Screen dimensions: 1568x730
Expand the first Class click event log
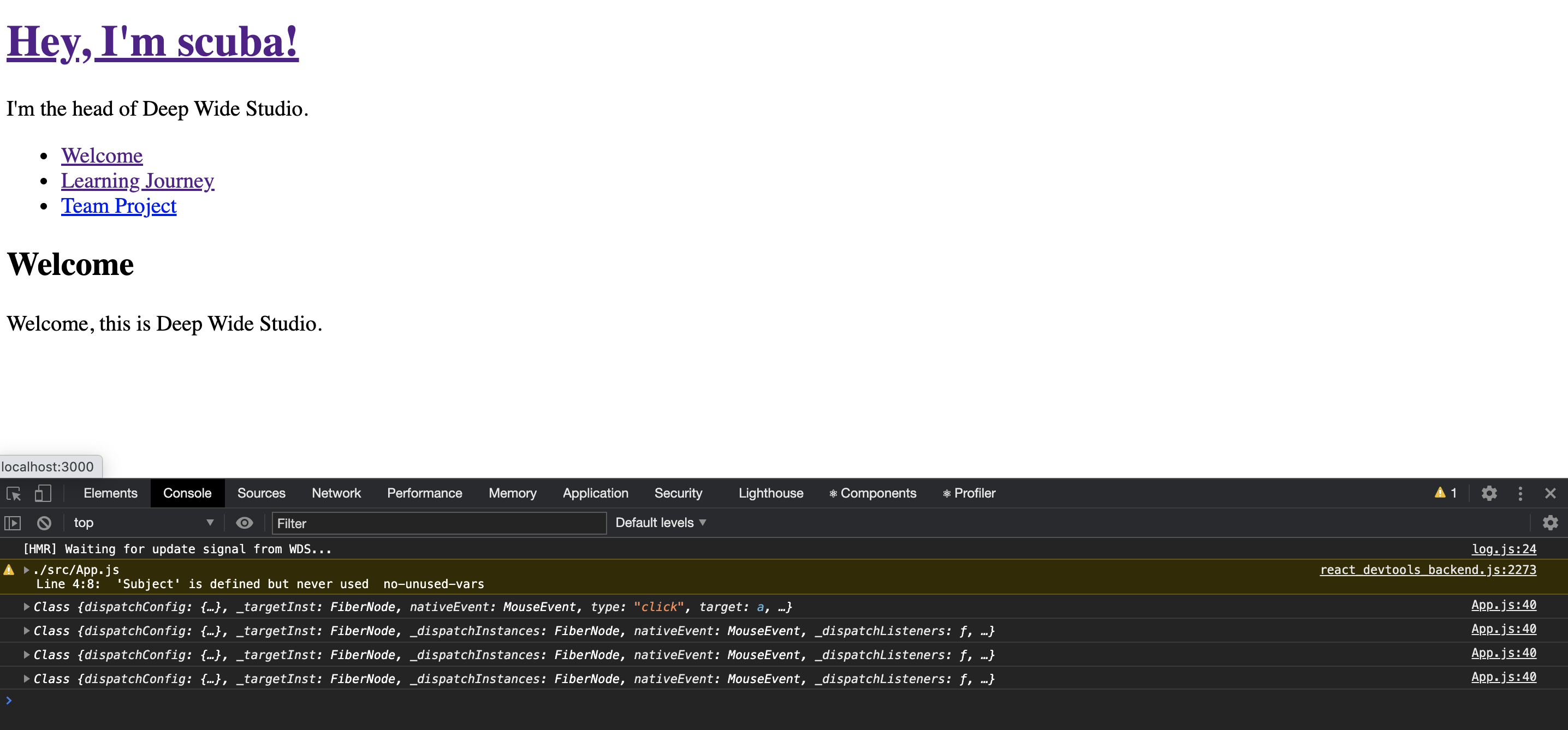27,607
